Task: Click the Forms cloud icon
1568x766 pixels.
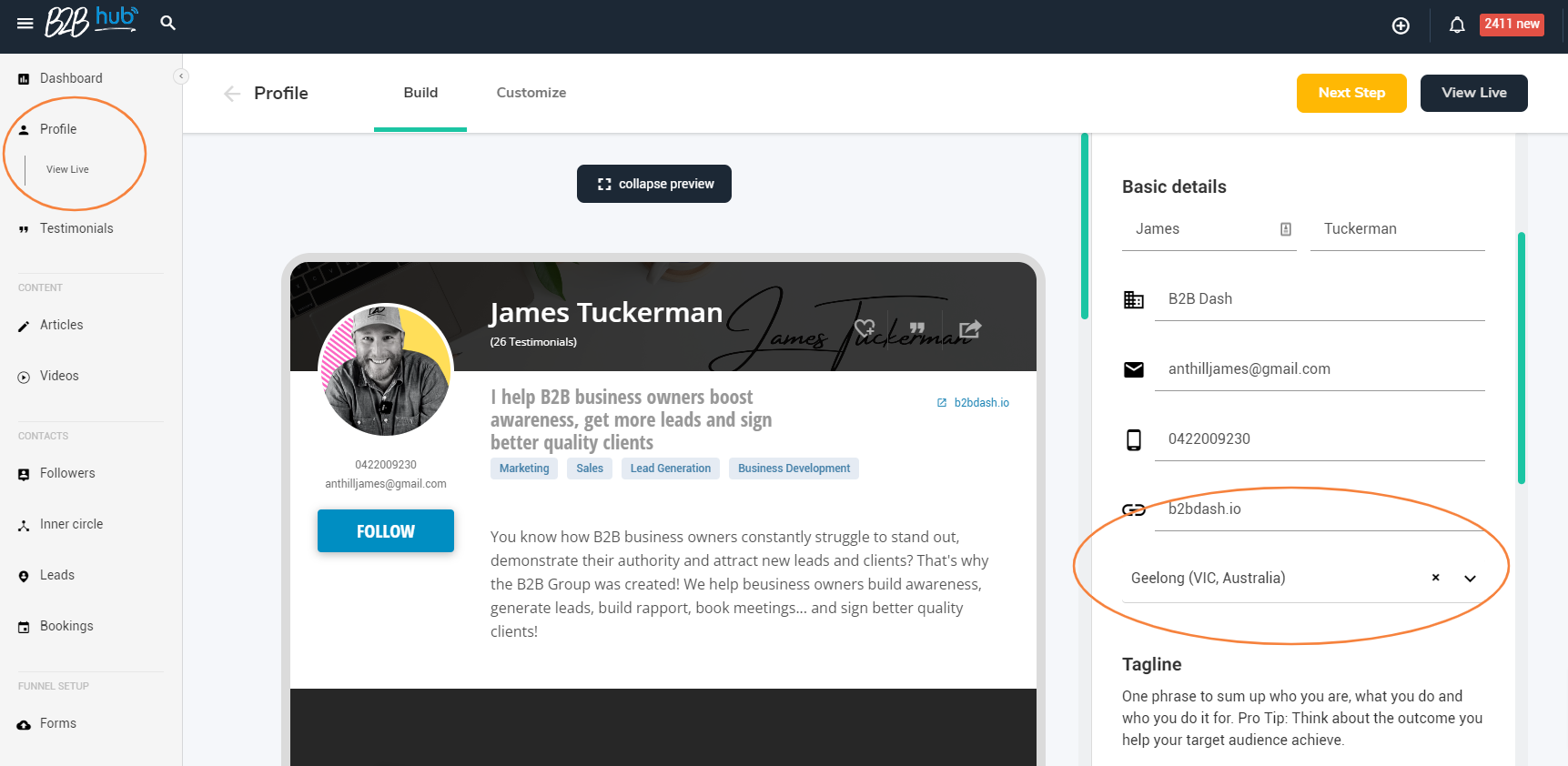Action: click(24, 725)
